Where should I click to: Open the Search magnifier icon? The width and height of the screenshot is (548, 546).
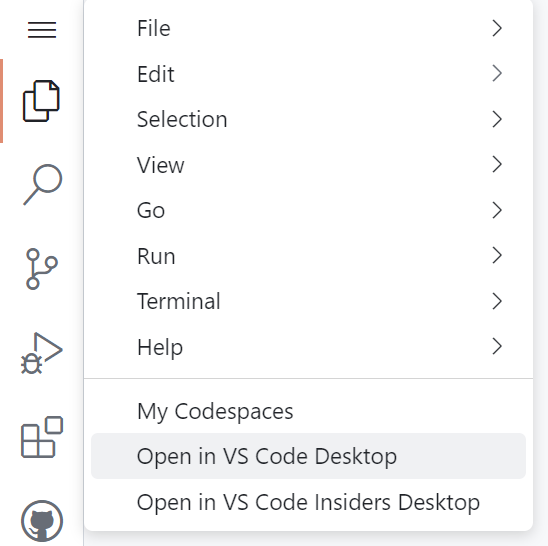(x=43, y=184)
